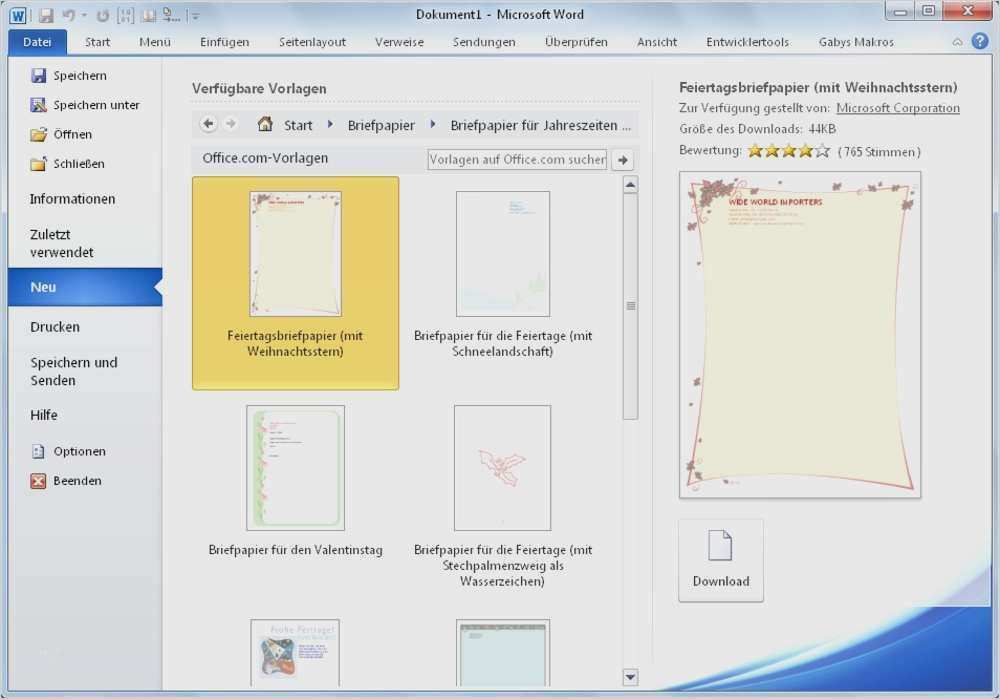Image resolution: width=1000 pixels, height=699 pixels.
Task: Open the Verweise ribbon tab
Action: tap(399, 42)
